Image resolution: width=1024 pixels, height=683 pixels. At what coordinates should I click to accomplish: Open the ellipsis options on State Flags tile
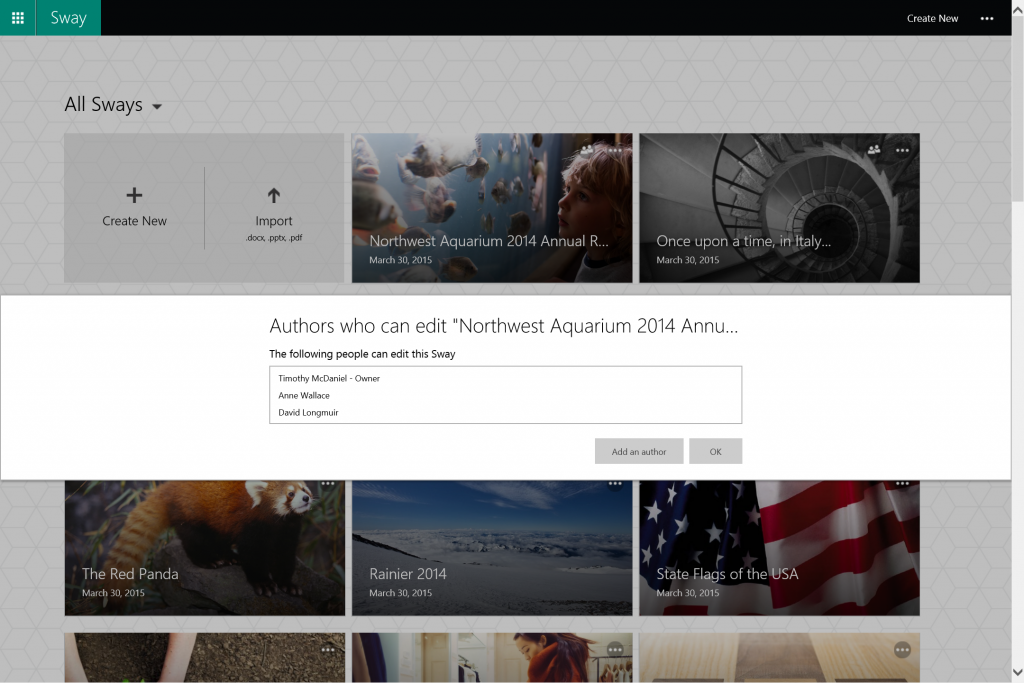point(902,482)
